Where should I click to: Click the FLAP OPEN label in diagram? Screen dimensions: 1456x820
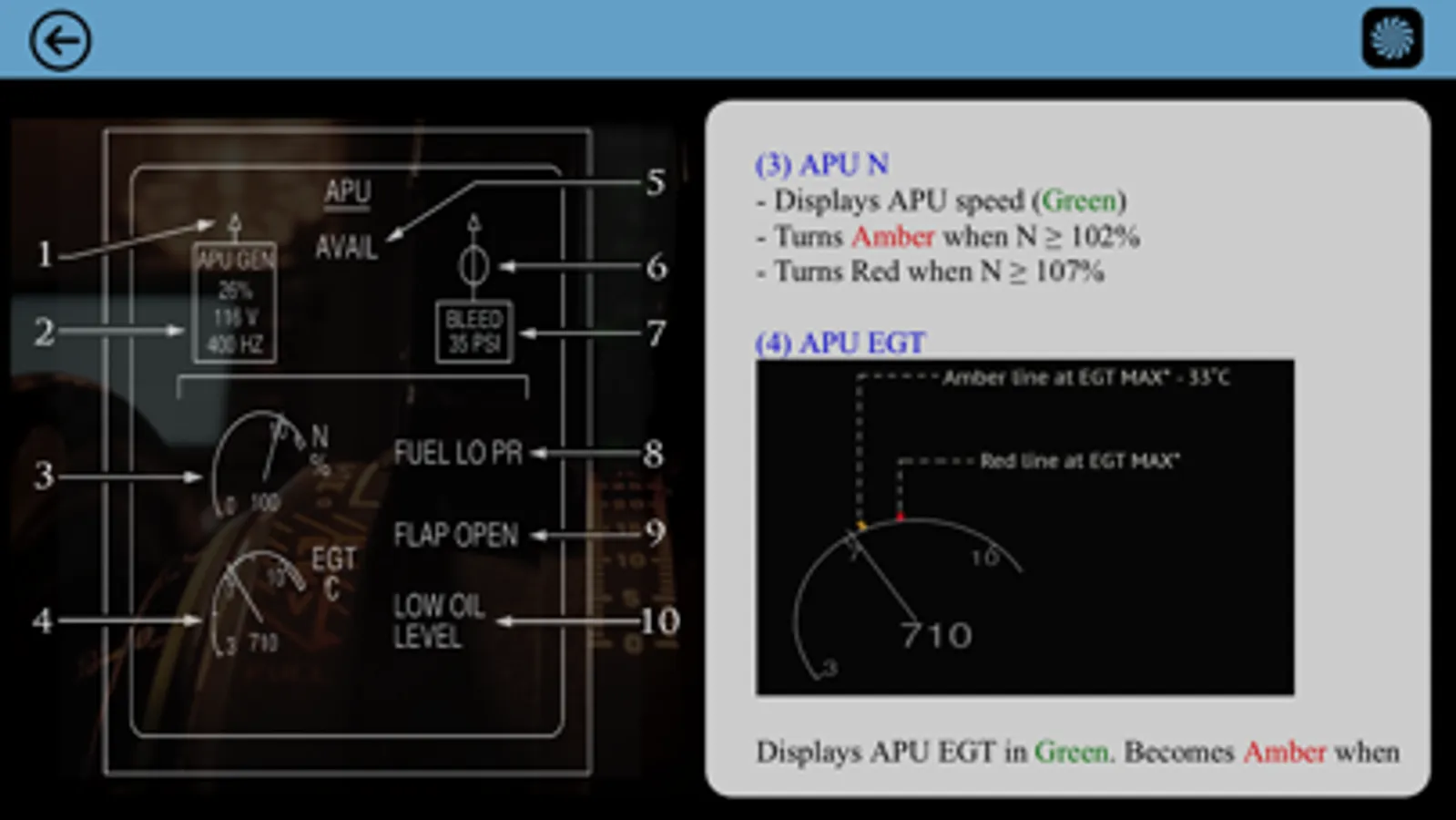456,535
